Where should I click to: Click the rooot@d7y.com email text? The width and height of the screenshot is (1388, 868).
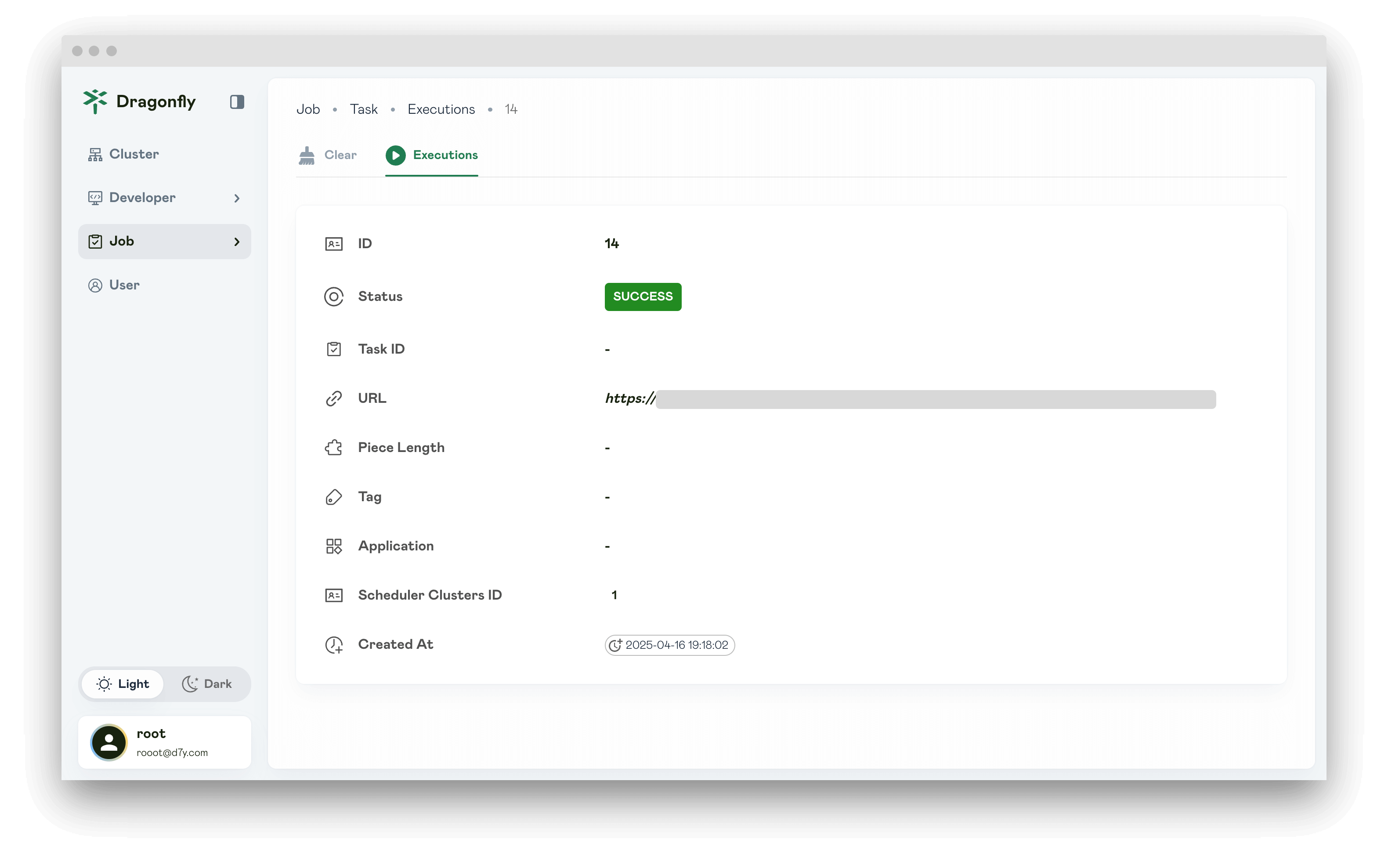pos(172,752)
